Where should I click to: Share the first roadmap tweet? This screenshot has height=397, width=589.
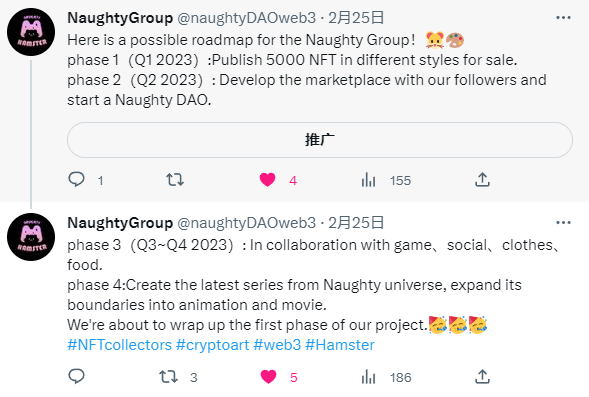482,180
